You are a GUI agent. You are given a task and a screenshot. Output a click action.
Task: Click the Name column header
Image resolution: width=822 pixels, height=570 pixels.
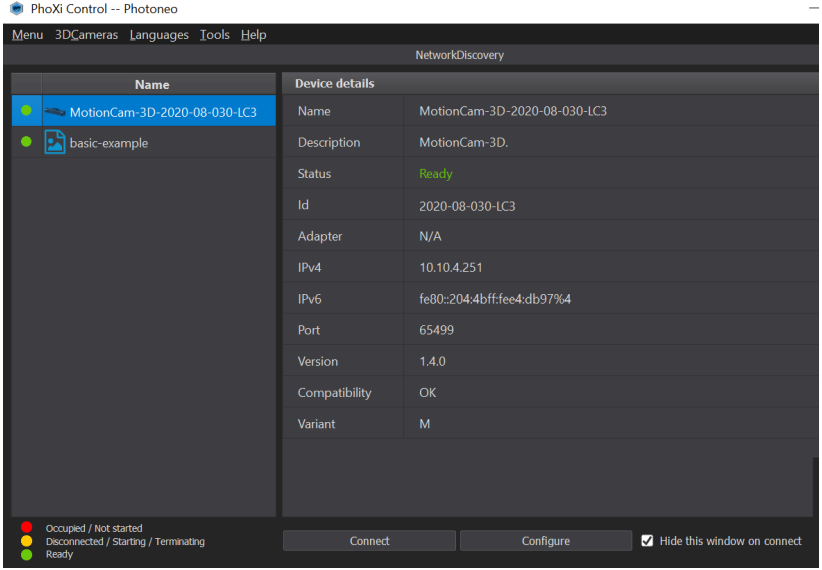tap(152, 85)
